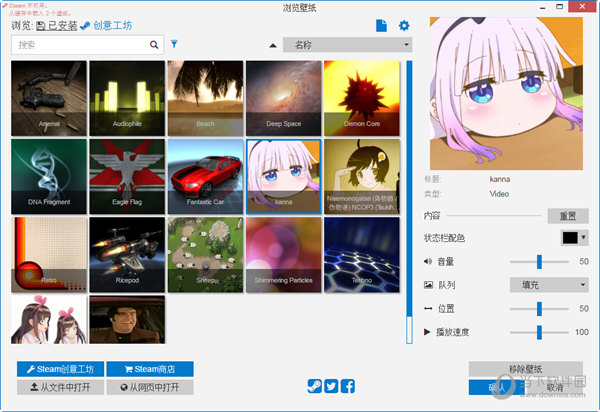Viewport: 600px width, 412px height.
Task: Select the Arsenal wallpaper thumbnail
Action: pos(49,98)
